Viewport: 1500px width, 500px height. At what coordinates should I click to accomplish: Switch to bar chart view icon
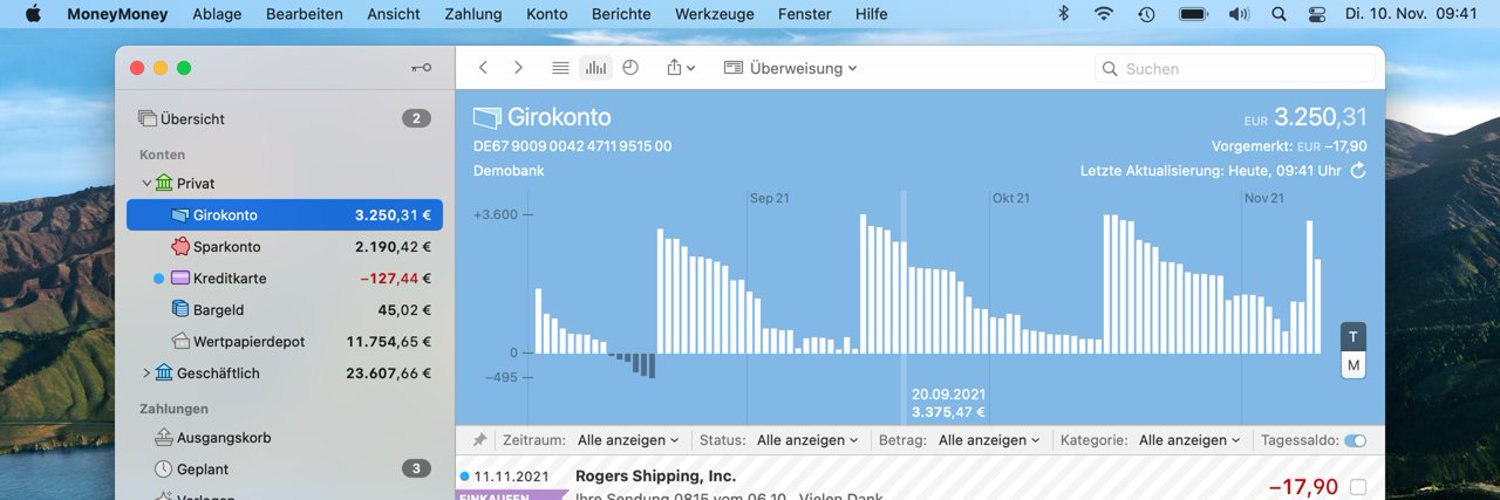(x=596, y=68)
